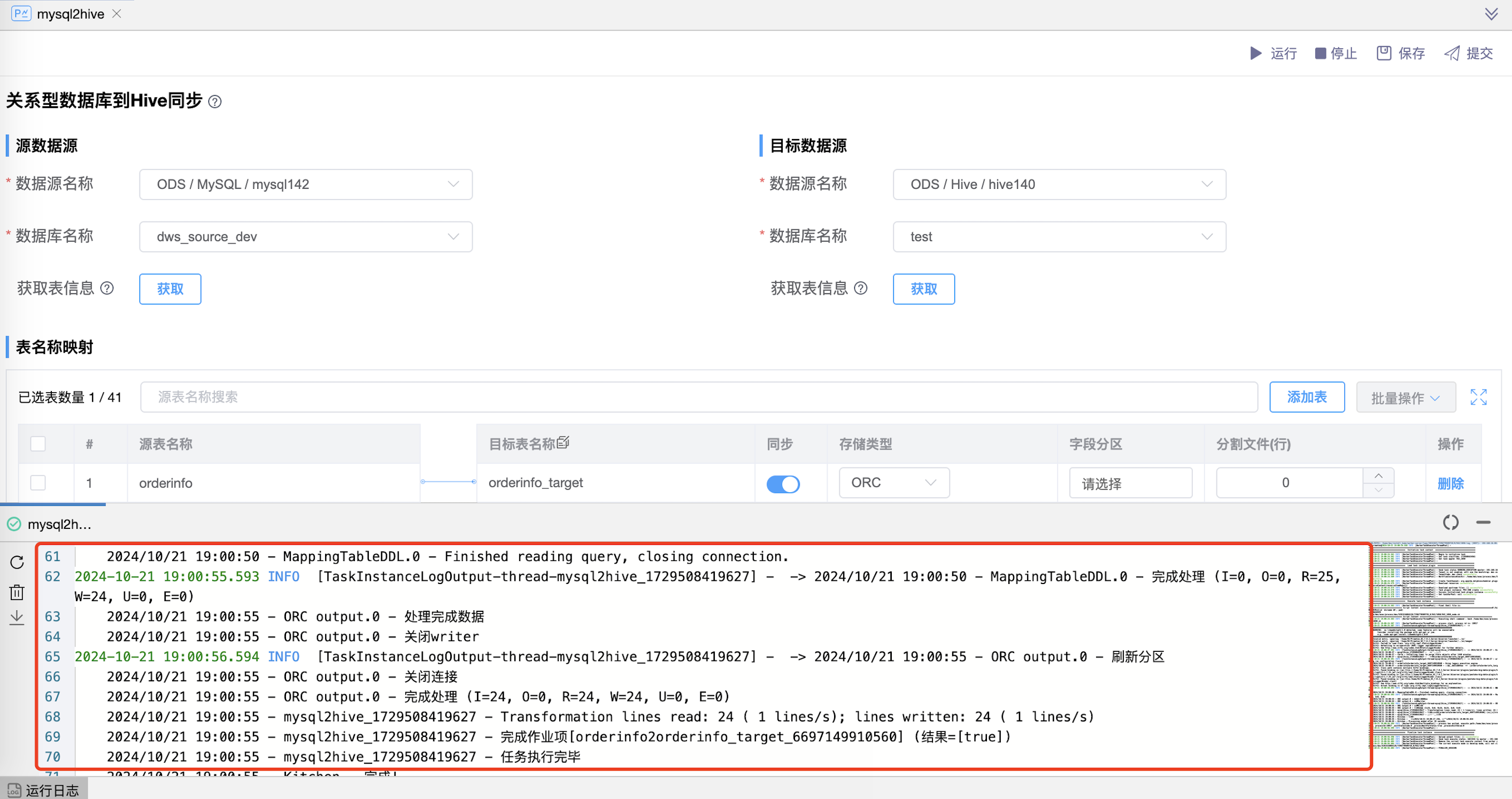Edit the 目标表名称 column header
The height and width of the screenshot is (799, 1512).
563,442
